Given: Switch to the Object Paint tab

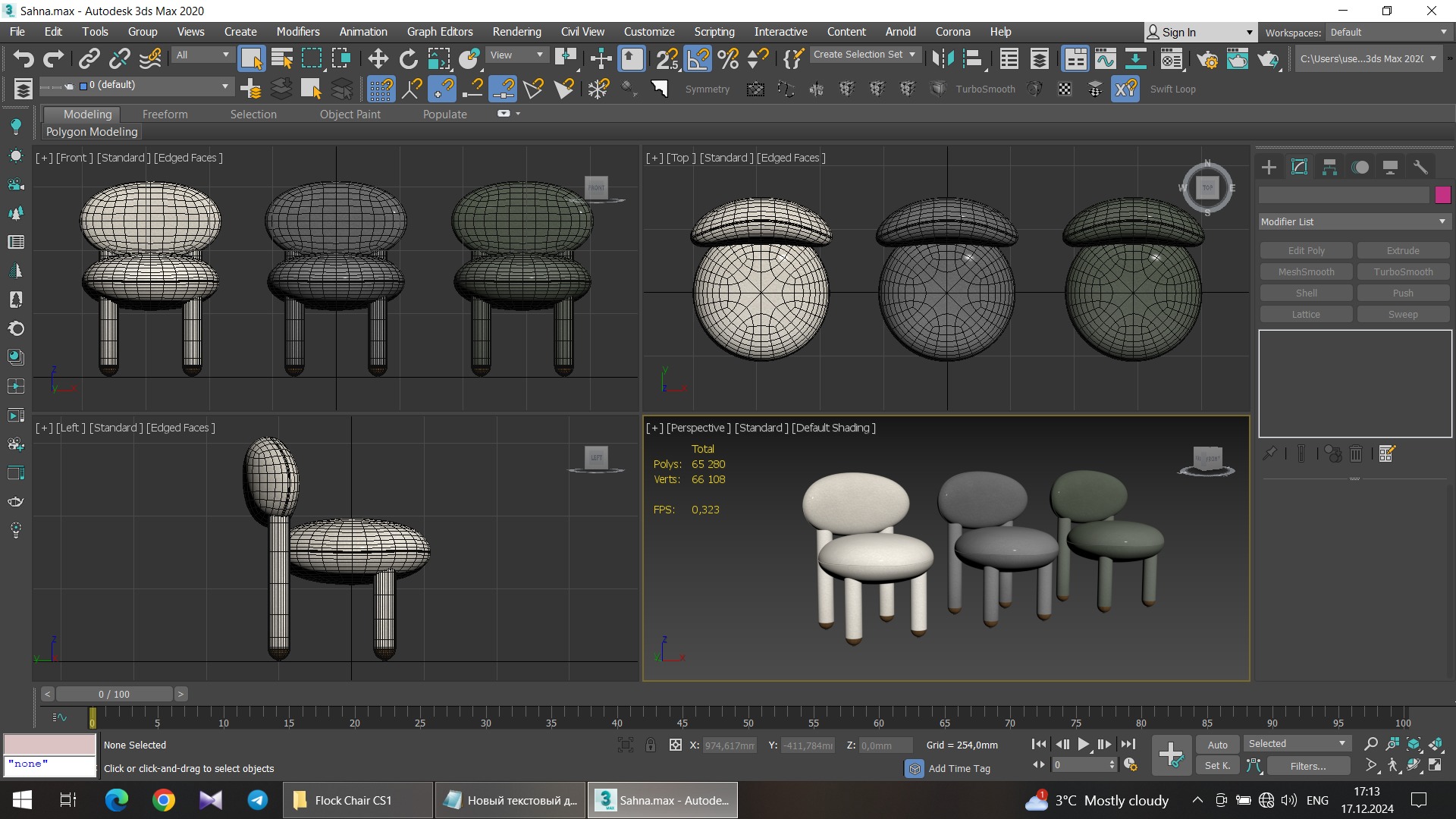Looking at the screenshot, I should tap(350, 114).
